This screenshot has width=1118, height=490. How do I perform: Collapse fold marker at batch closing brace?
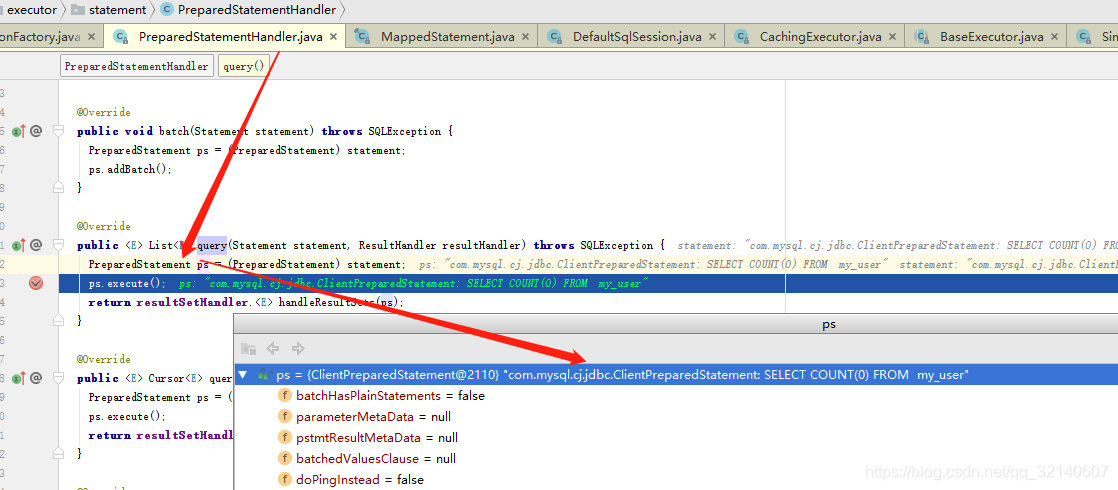[x=58, y=188]
